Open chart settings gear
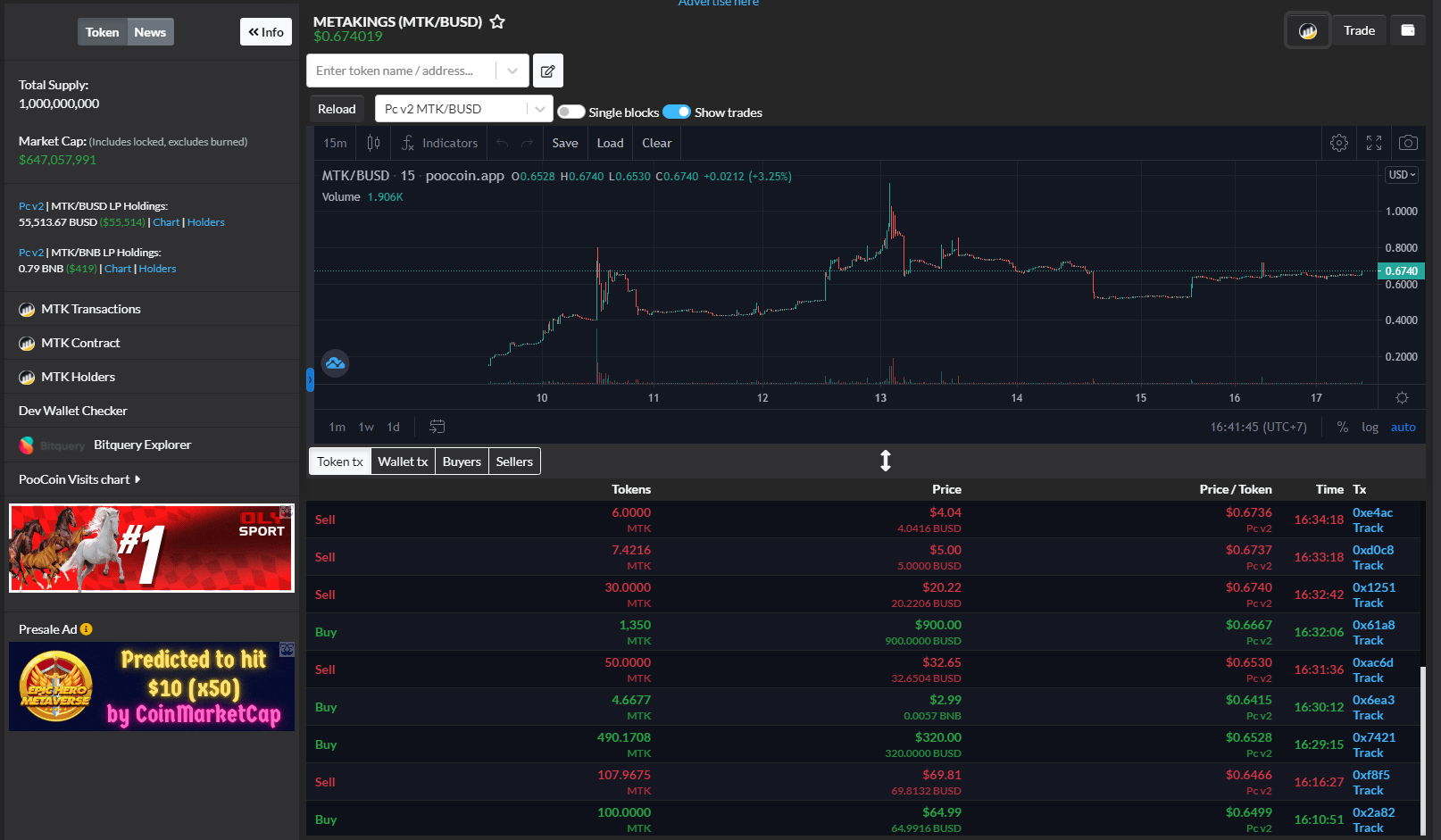The width and height of the screenshot is (1441, 840). (x=1339, y=143)
